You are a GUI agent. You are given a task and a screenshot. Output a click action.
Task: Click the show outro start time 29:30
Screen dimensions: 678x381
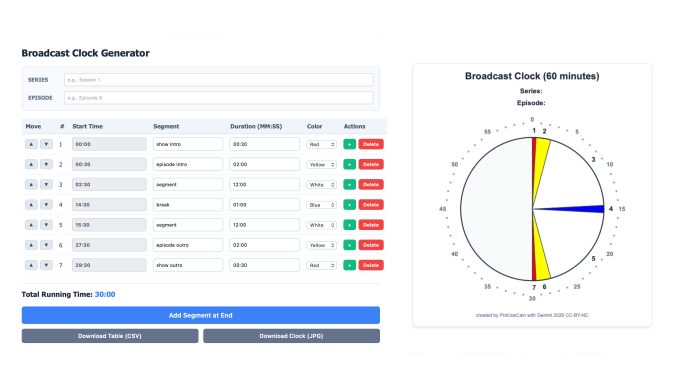pyautogui.click(x=109, y=265)
